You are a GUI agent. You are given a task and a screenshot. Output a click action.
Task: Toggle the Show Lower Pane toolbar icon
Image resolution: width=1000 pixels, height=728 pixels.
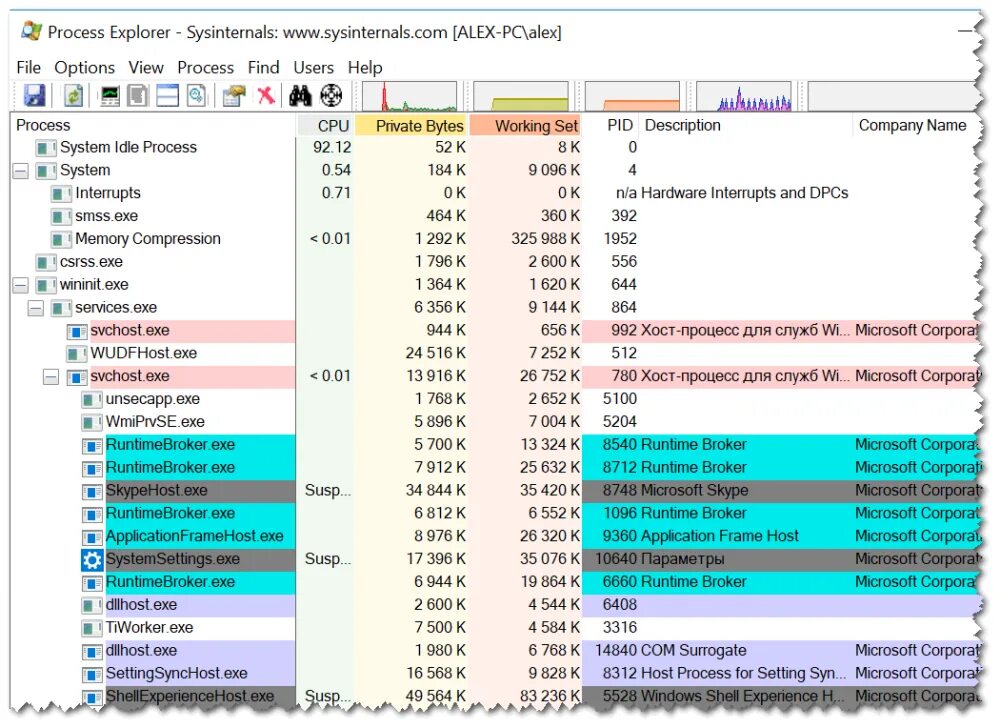(x=168, y=96)
